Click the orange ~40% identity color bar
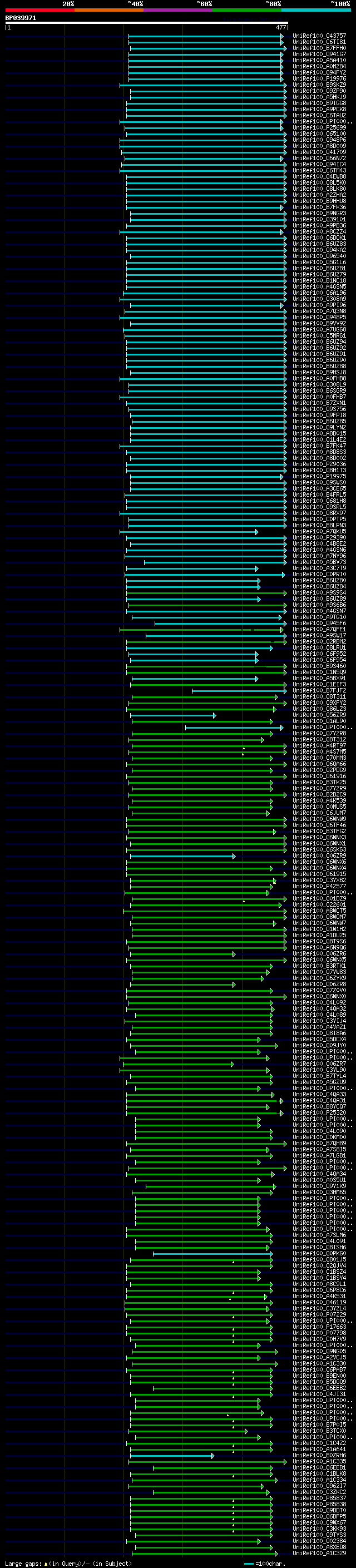Viewport: 356px width, 1568px height. click(109, 11)
